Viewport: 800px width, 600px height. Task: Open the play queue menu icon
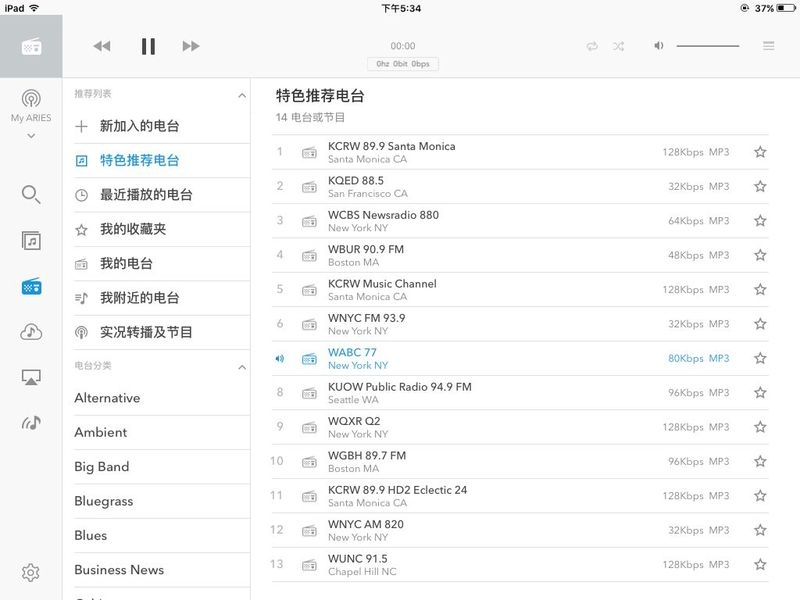[x=768, y=46]
